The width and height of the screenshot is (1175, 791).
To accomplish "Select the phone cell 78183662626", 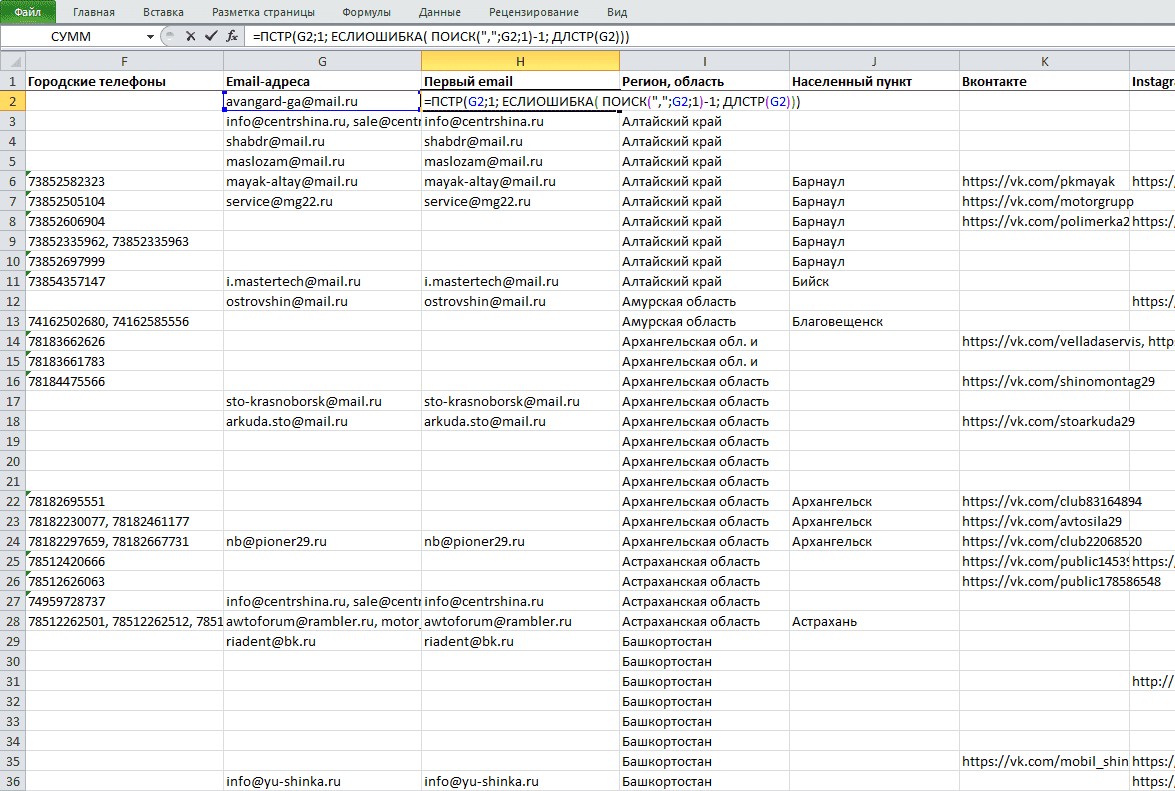I will point(124,341).
